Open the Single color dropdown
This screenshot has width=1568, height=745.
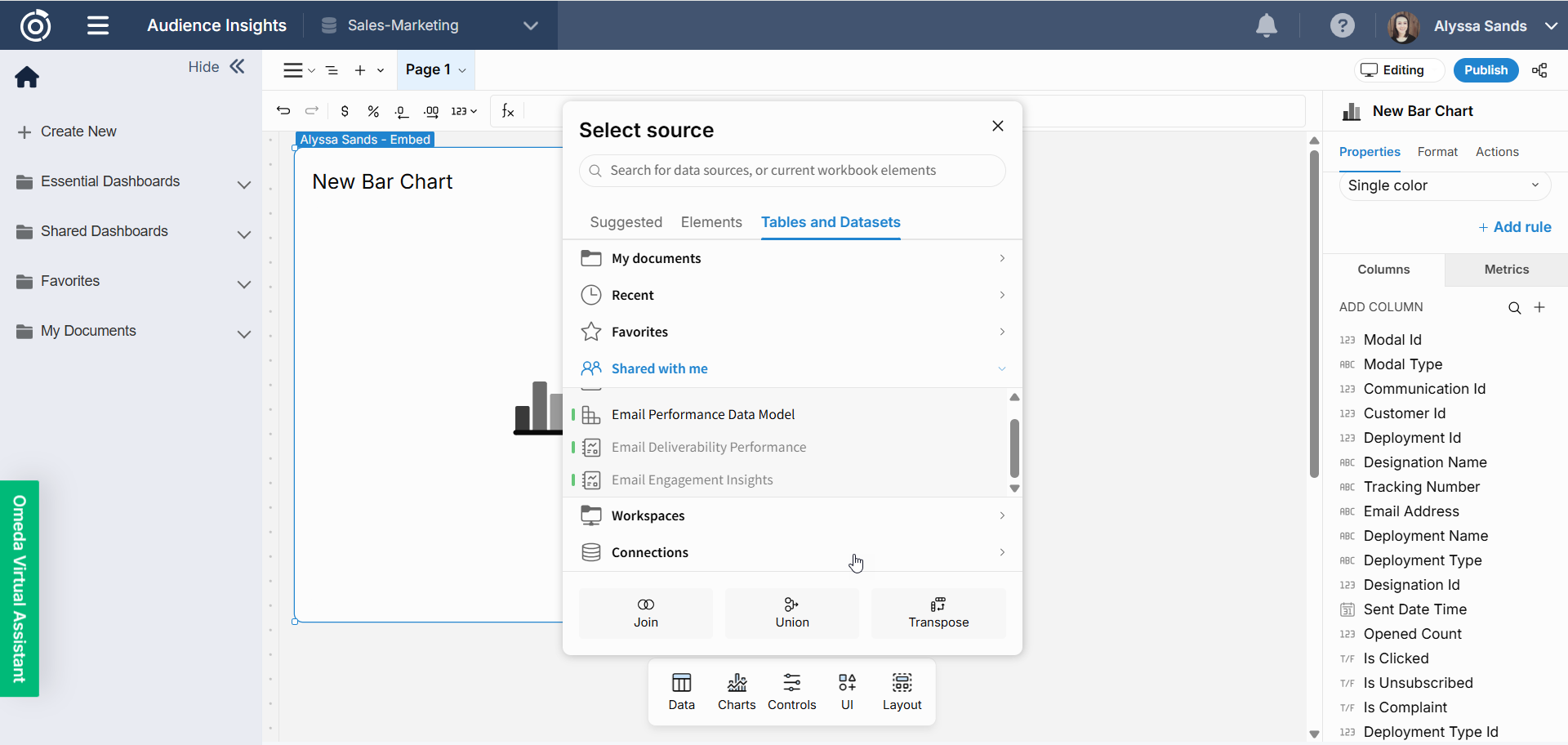pos(1444,186)
